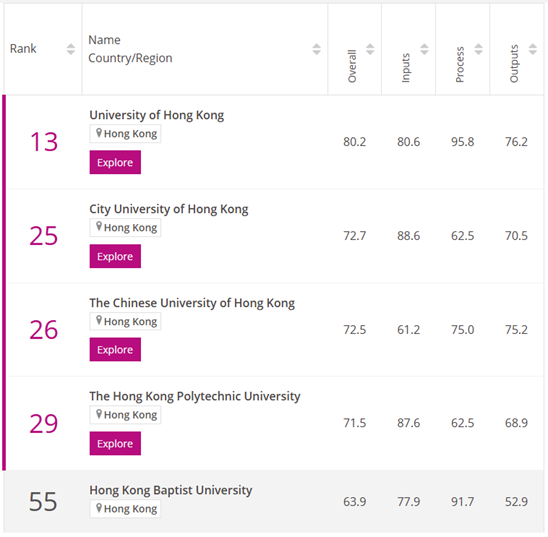Click inputs score 88.6
548x537 pixels.
pos(408,236)
